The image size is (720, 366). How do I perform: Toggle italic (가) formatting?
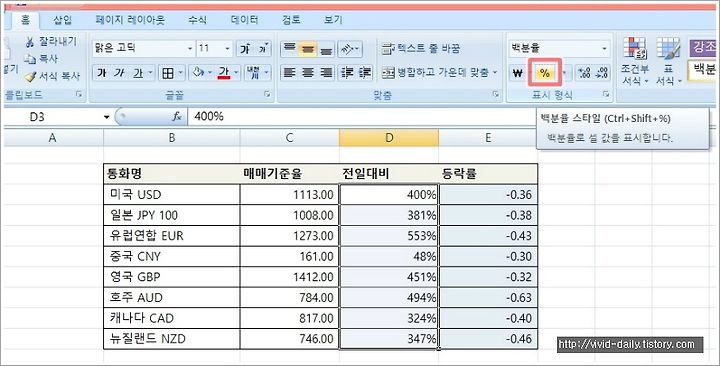(x=119, y=73)
